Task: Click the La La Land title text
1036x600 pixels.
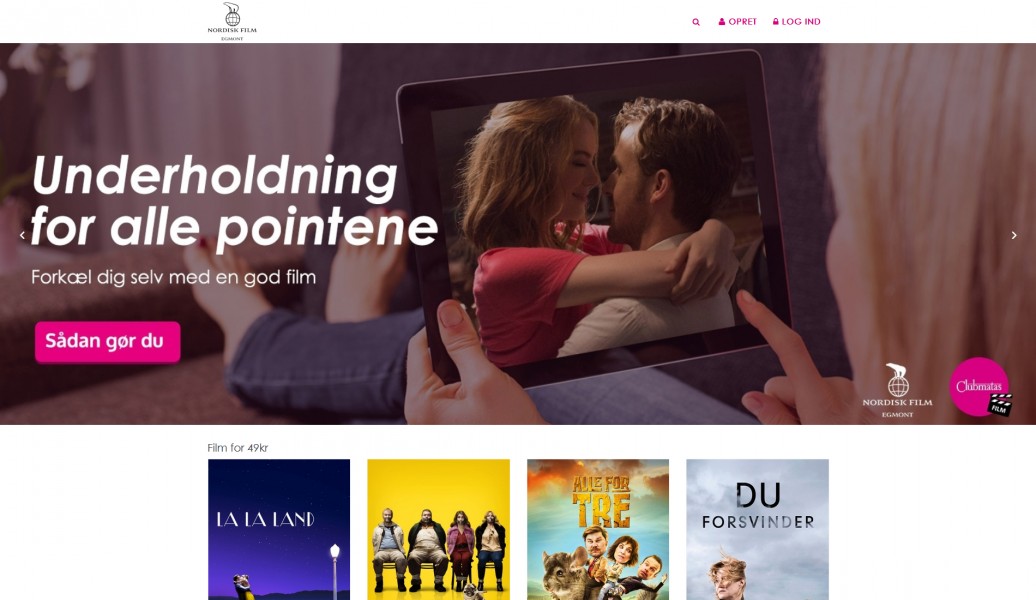Action: [x=266, y=519]
